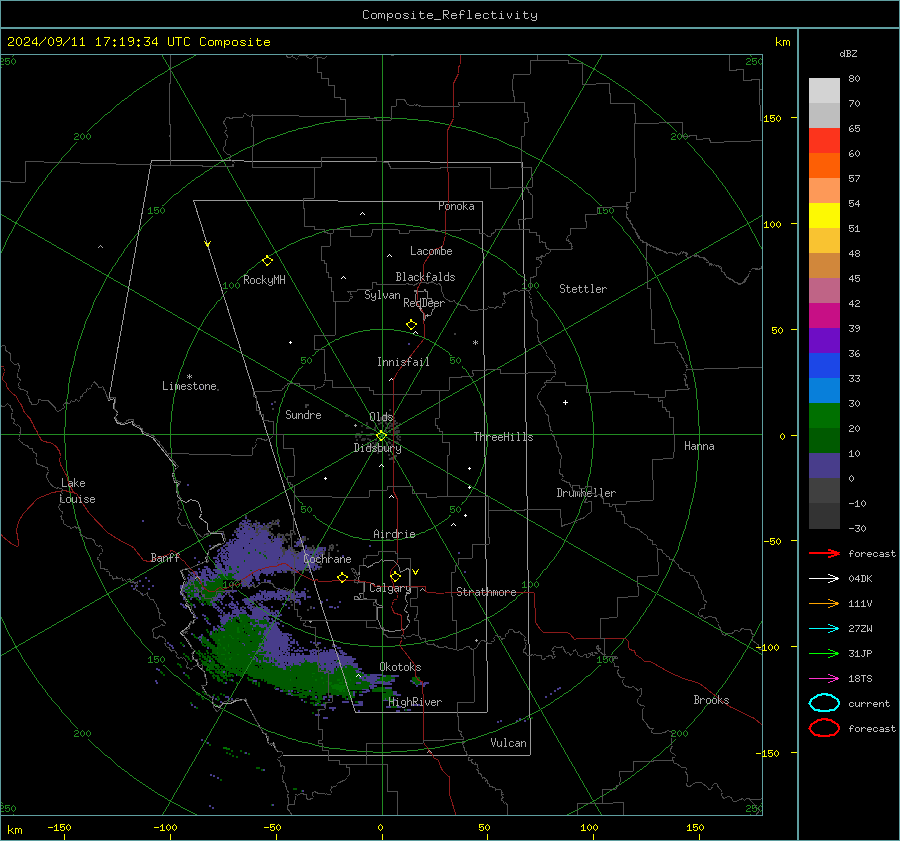Click the Sylvan town label
Image resolution: width=900 pixels, height=841 pixels.
[x=382, y=295]
